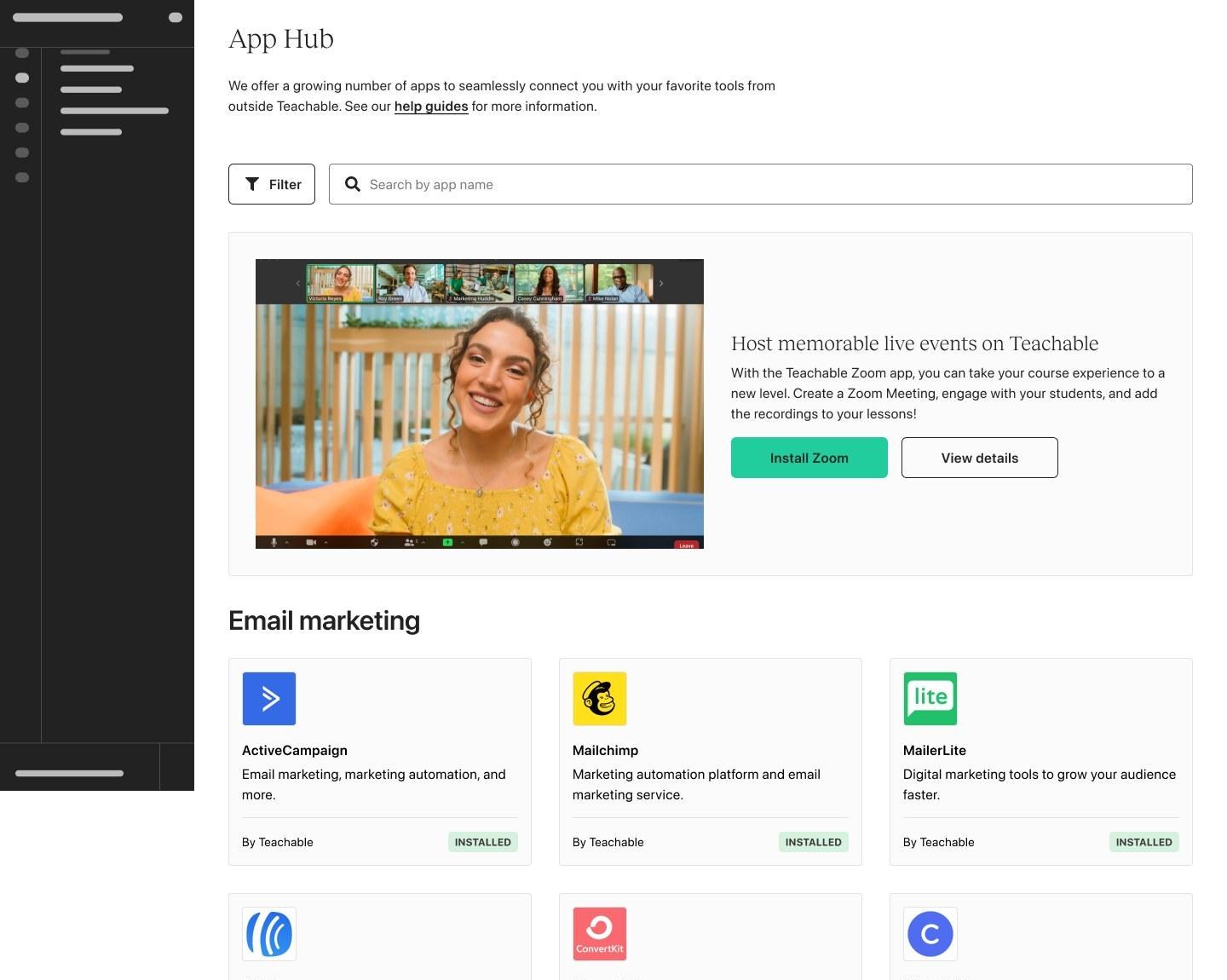Click the MailerLite green lite logo

tap(930, 699)
